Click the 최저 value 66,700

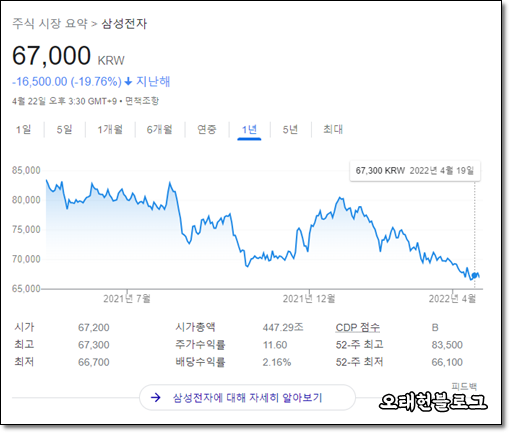(x=94, y=362)
